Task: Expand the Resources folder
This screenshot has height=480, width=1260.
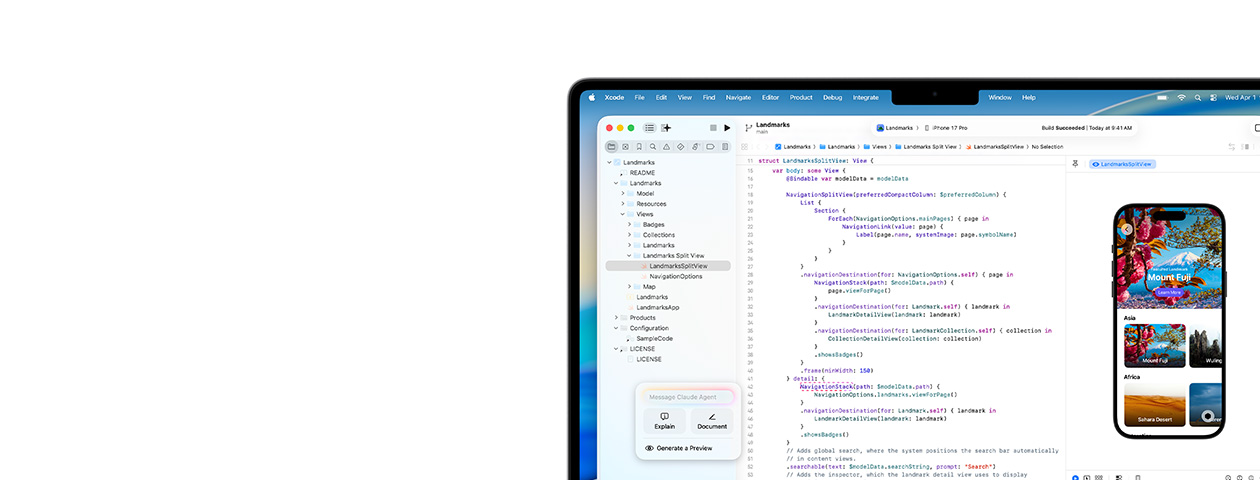Action: coord(622,204)
